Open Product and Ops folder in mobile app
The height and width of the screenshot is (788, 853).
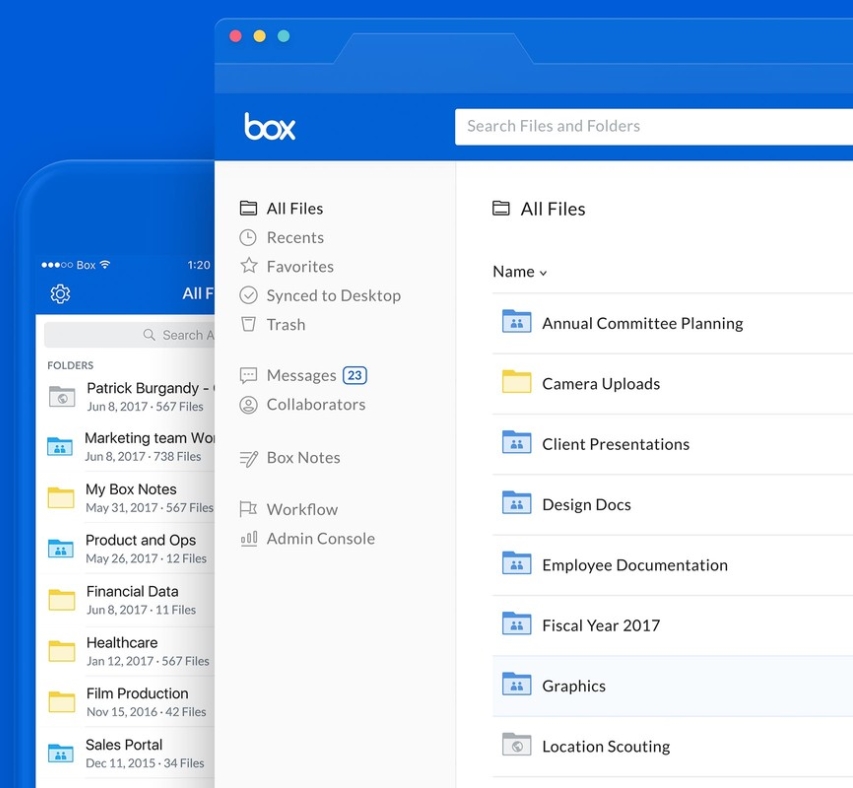pyautogui.click(x=126, y=549)
